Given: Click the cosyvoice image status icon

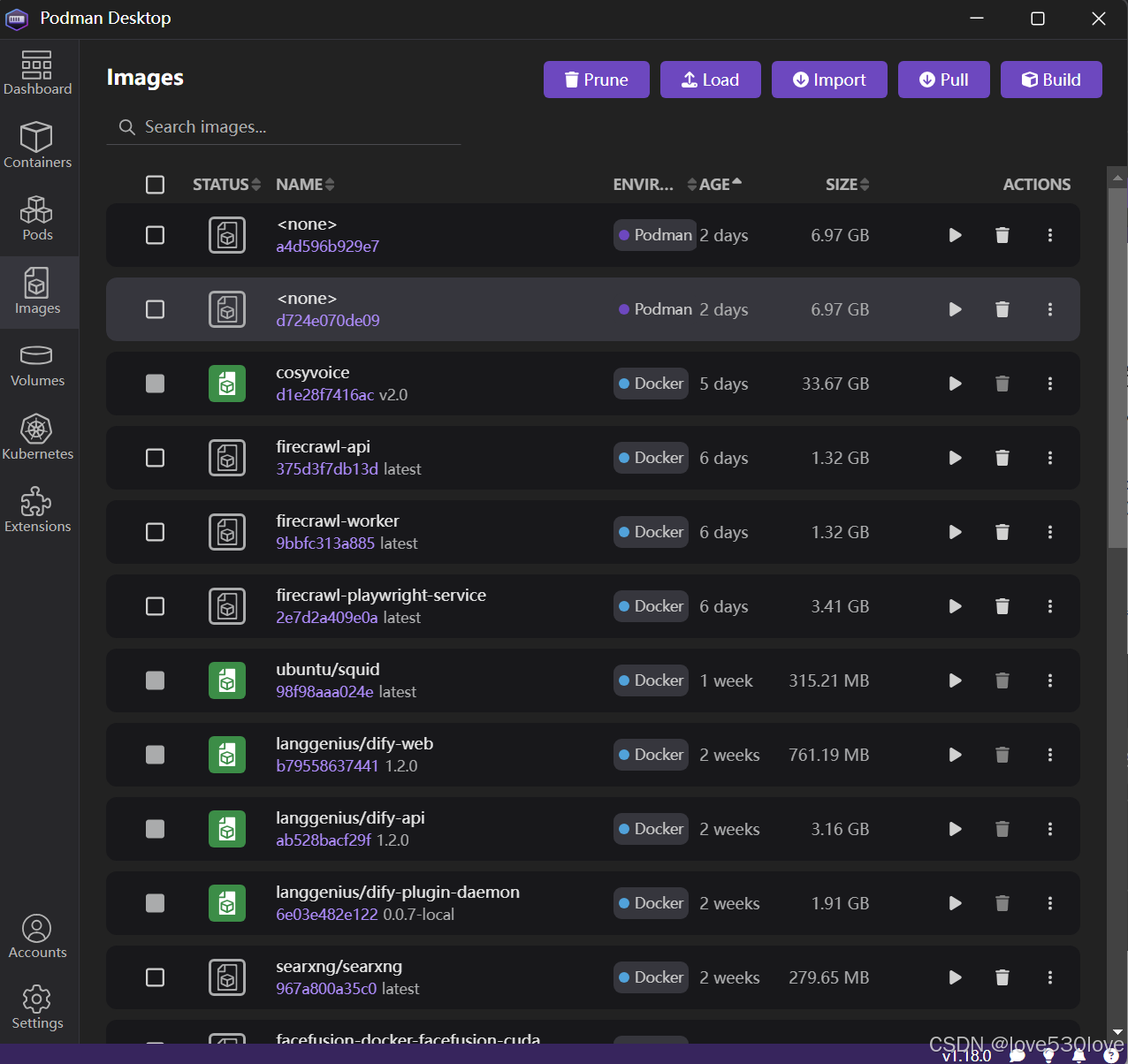Looking at the screenshot, I should click(227, 384).
